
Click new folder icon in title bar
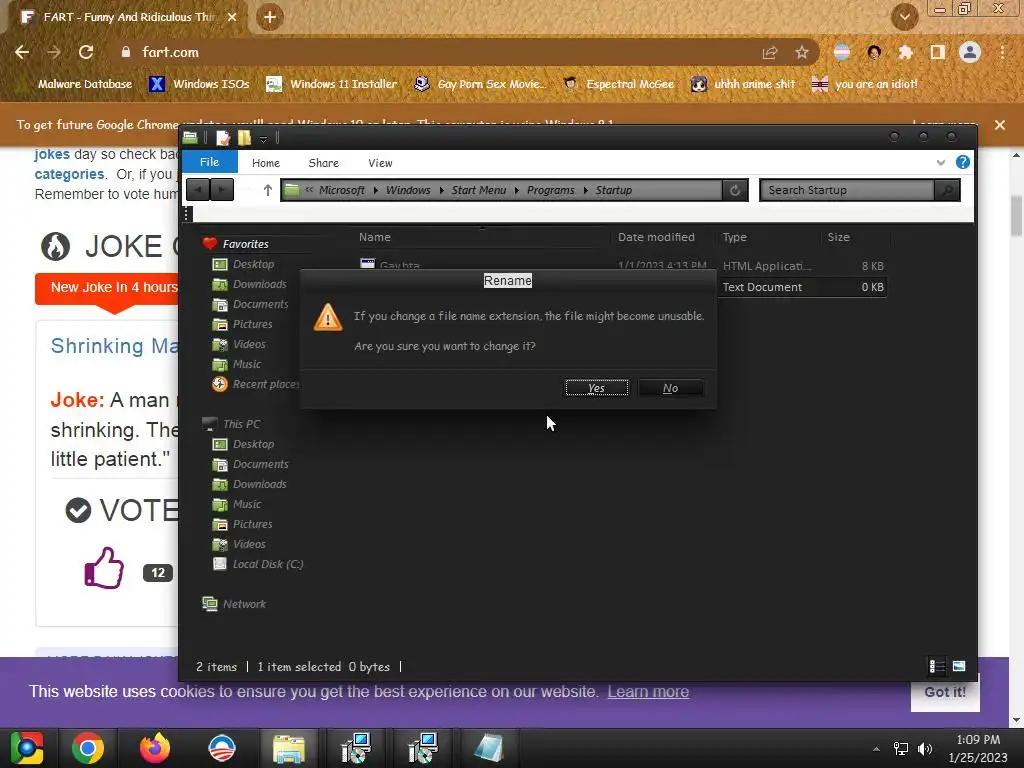pyautogui.click(x=244, y=138)
